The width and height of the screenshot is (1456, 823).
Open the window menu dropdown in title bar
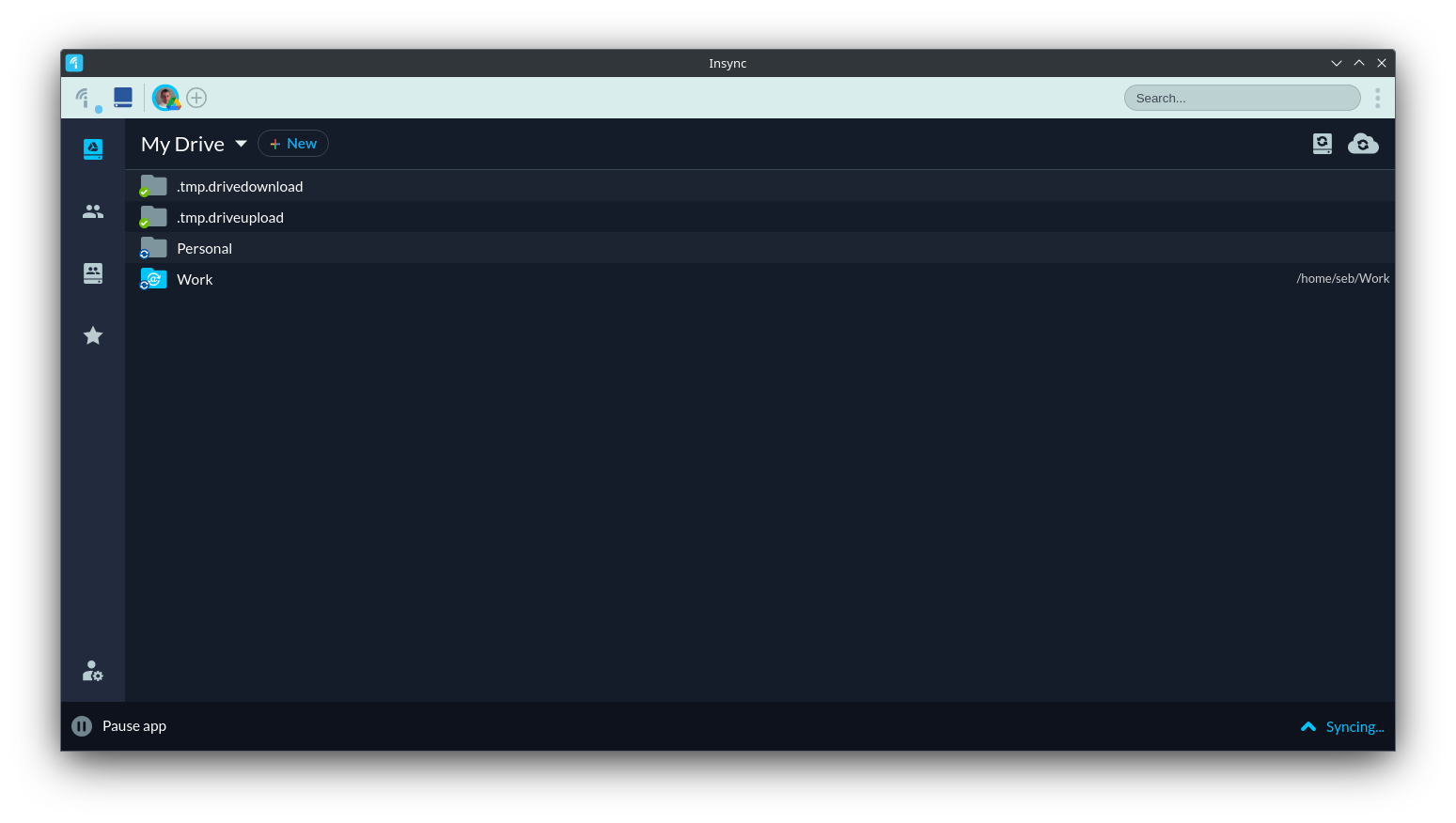(1336, 63)
